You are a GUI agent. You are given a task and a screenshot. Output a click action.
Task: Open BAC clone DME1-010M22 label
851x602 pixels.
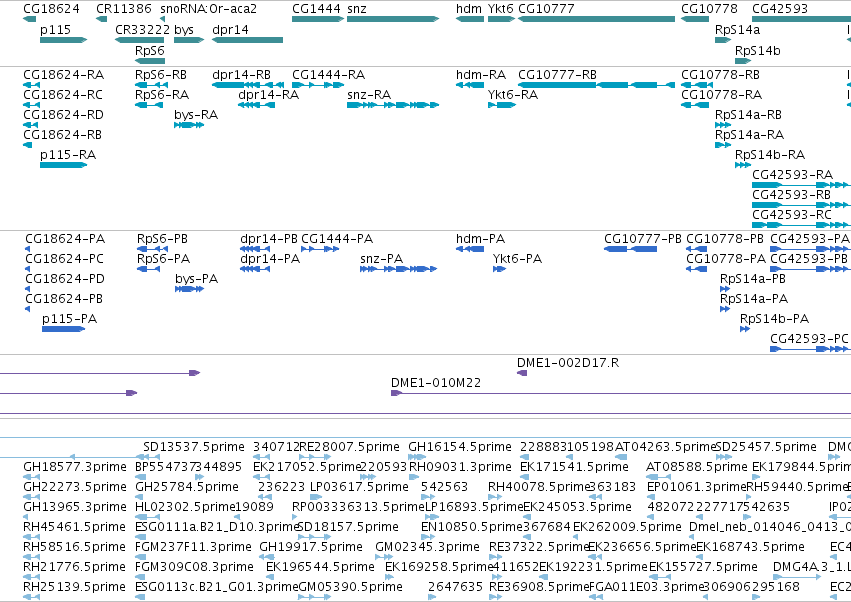click(436, 383)
